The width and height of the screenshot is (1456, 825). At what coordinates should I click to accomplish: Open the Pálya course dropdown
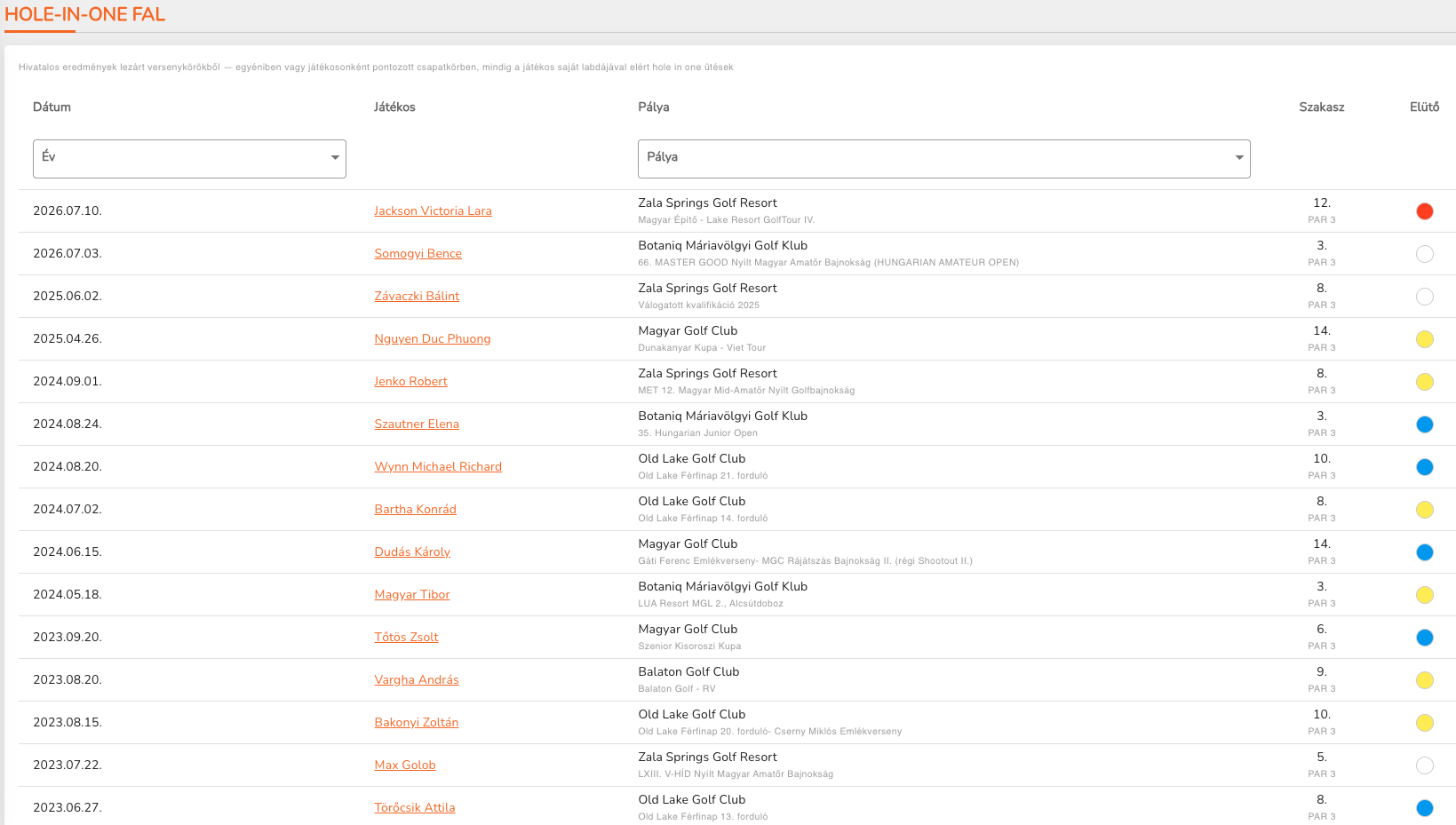[943, 159]
